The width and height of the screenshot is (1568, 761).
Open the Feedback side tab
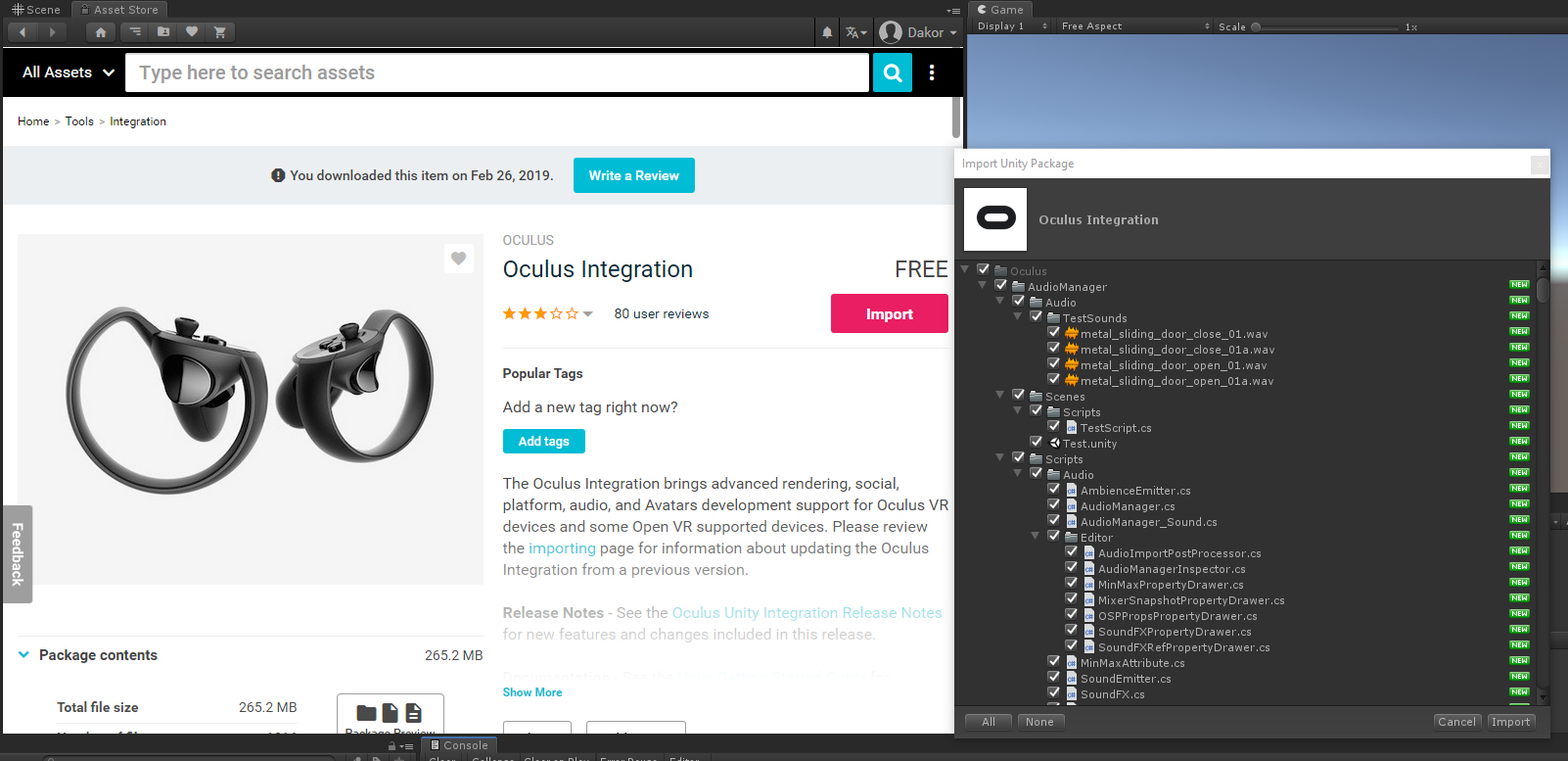18,554
